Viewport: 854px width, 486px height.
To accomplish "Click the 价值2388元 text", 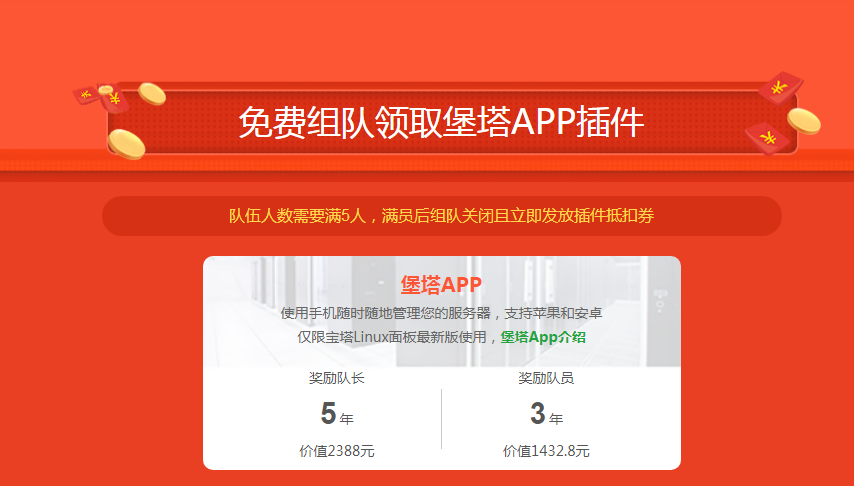I will point(336,451).
